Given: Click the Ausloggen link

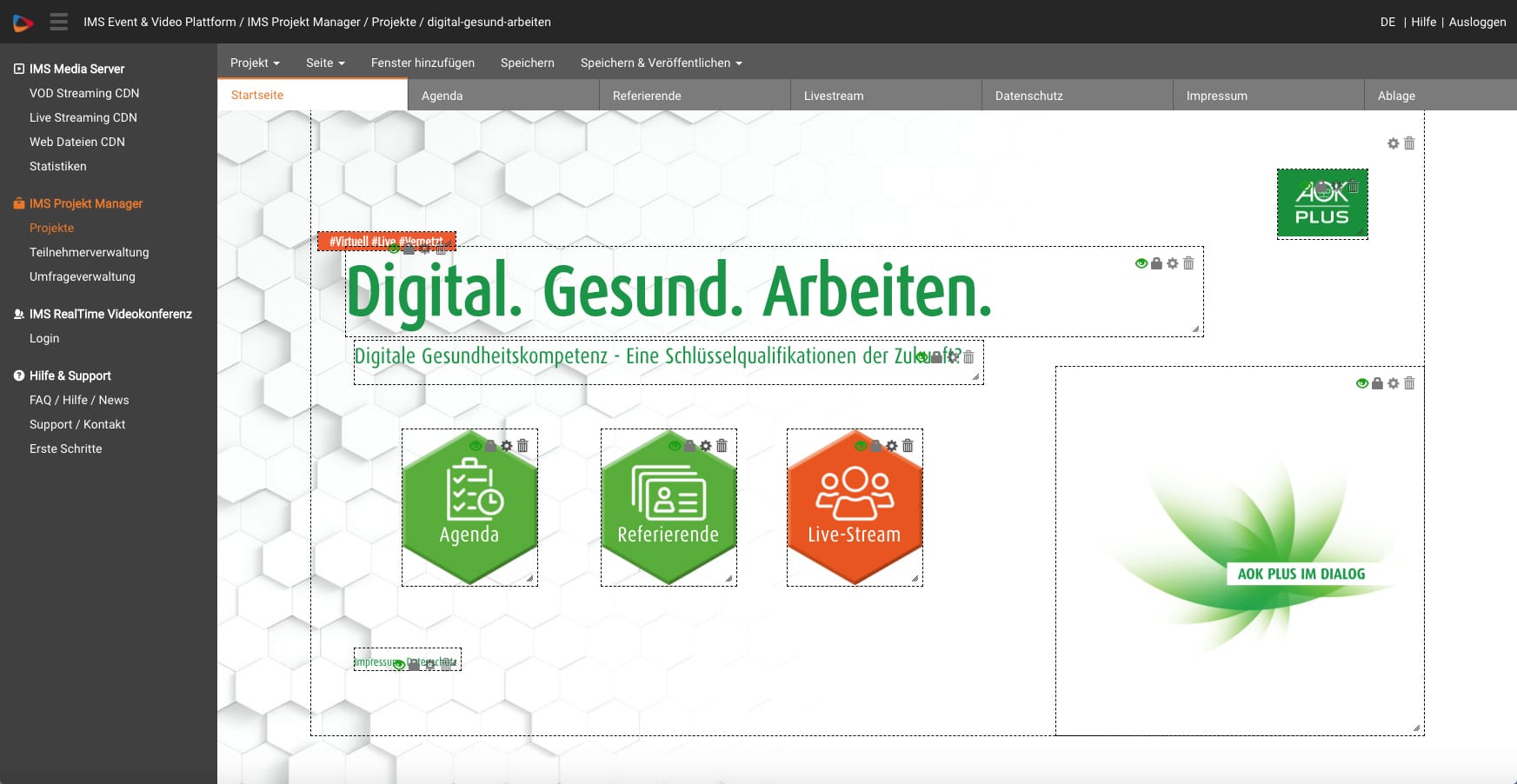Looking at the screenshot, I should point(1477,22).
